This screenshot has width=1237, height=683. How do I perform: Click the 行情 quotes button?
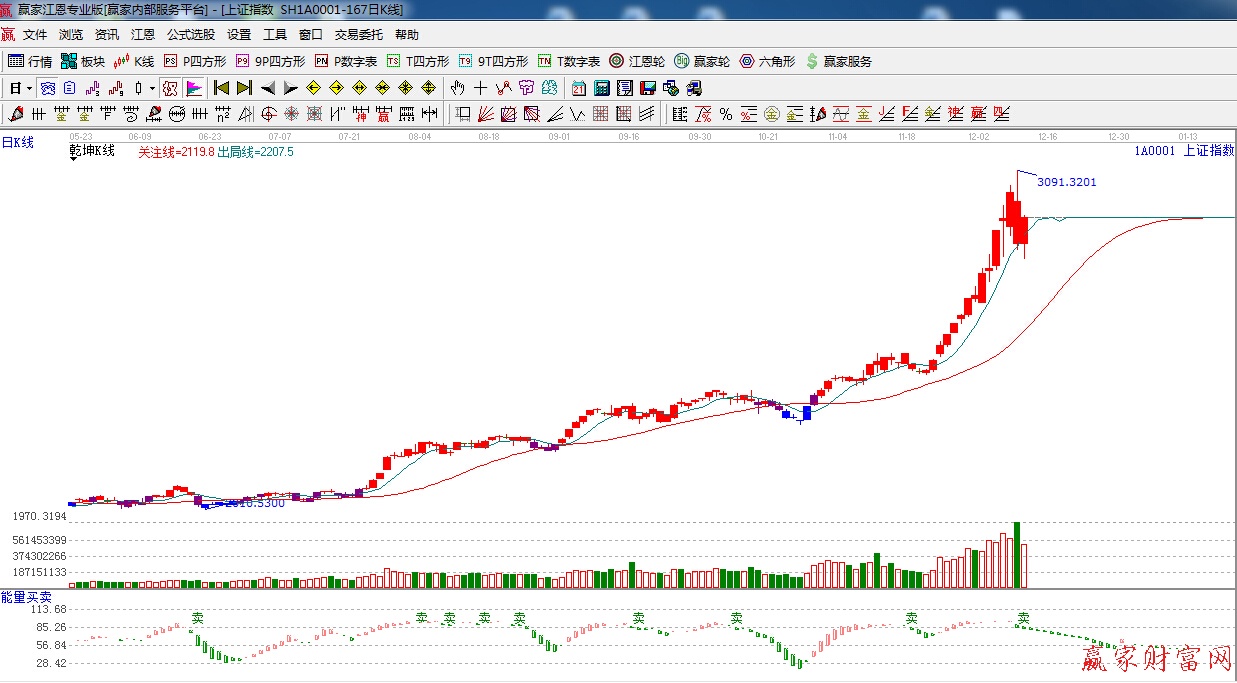[x=30, y=61]
